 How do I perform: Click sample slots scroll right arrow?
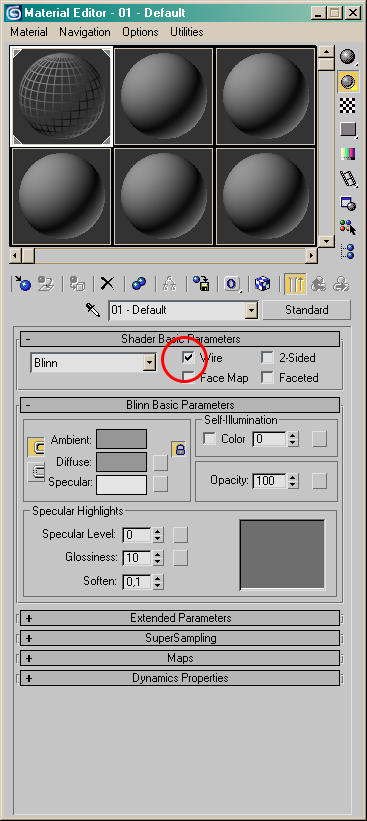point(311,256)
